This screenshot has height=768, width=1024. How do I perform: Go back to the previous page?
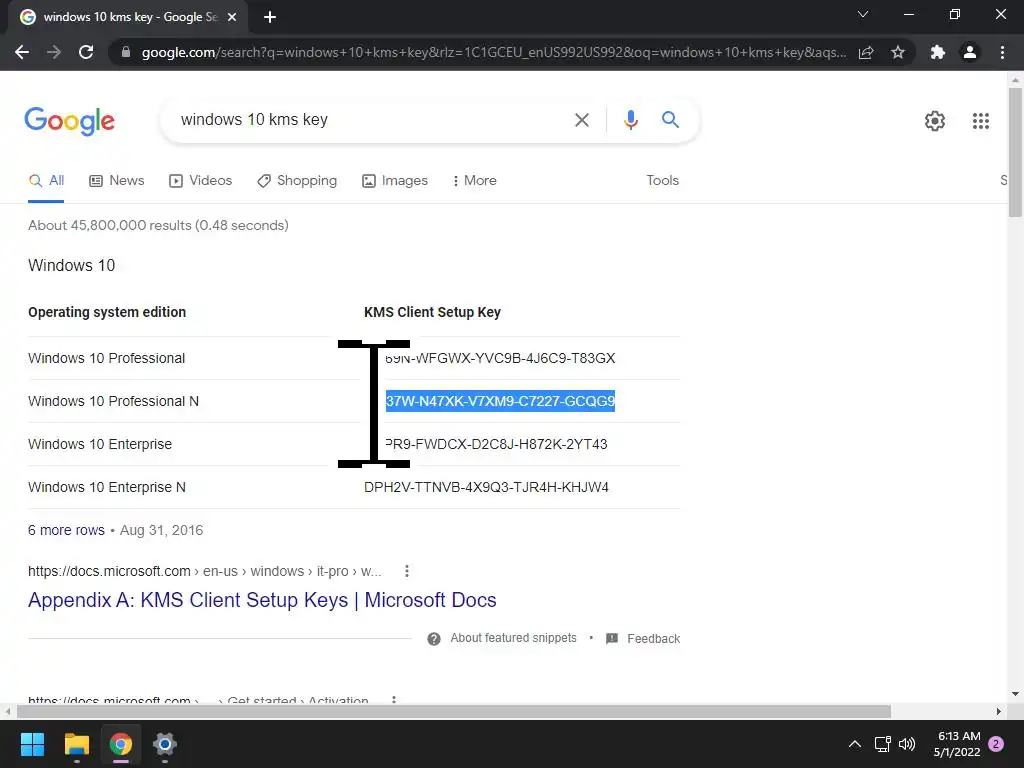[22, 52]
